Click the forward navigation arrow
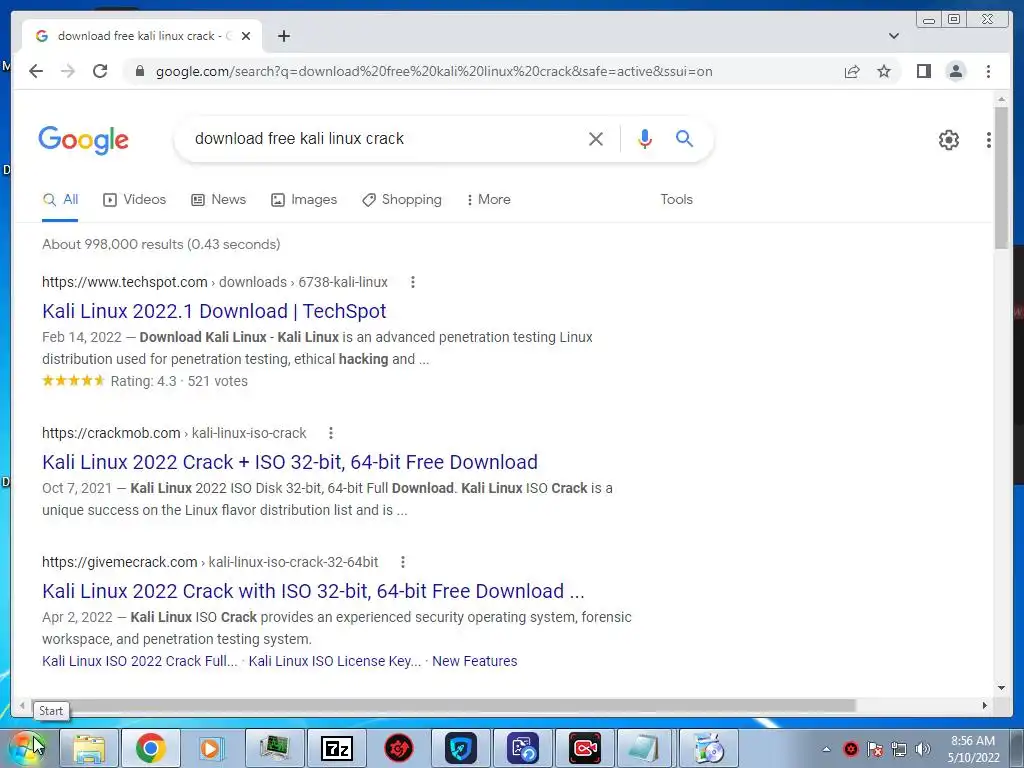 pyautogui.click(x=68, y=71)
